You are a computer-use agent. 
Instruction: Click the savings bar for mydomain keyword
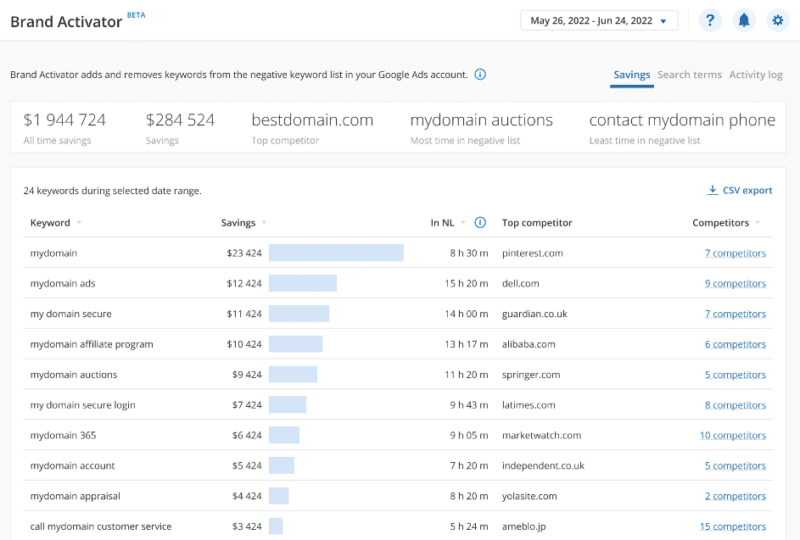[x=336, y=254]
